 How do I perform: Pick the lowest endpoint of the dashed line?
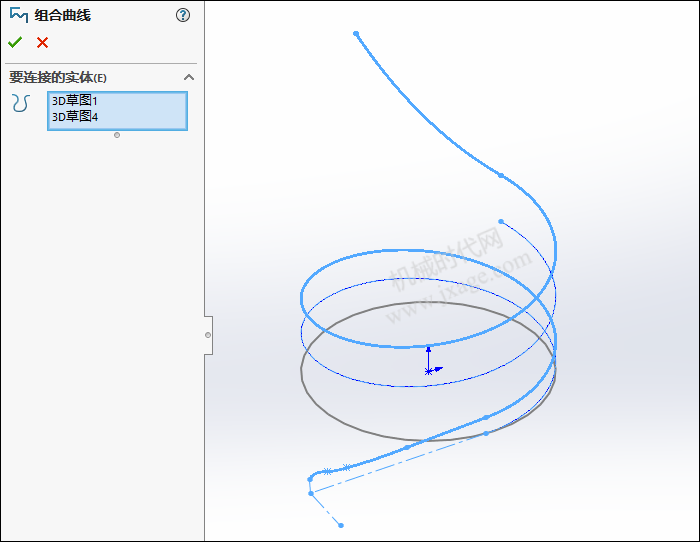pyautogui.click(x=341, y=525)
